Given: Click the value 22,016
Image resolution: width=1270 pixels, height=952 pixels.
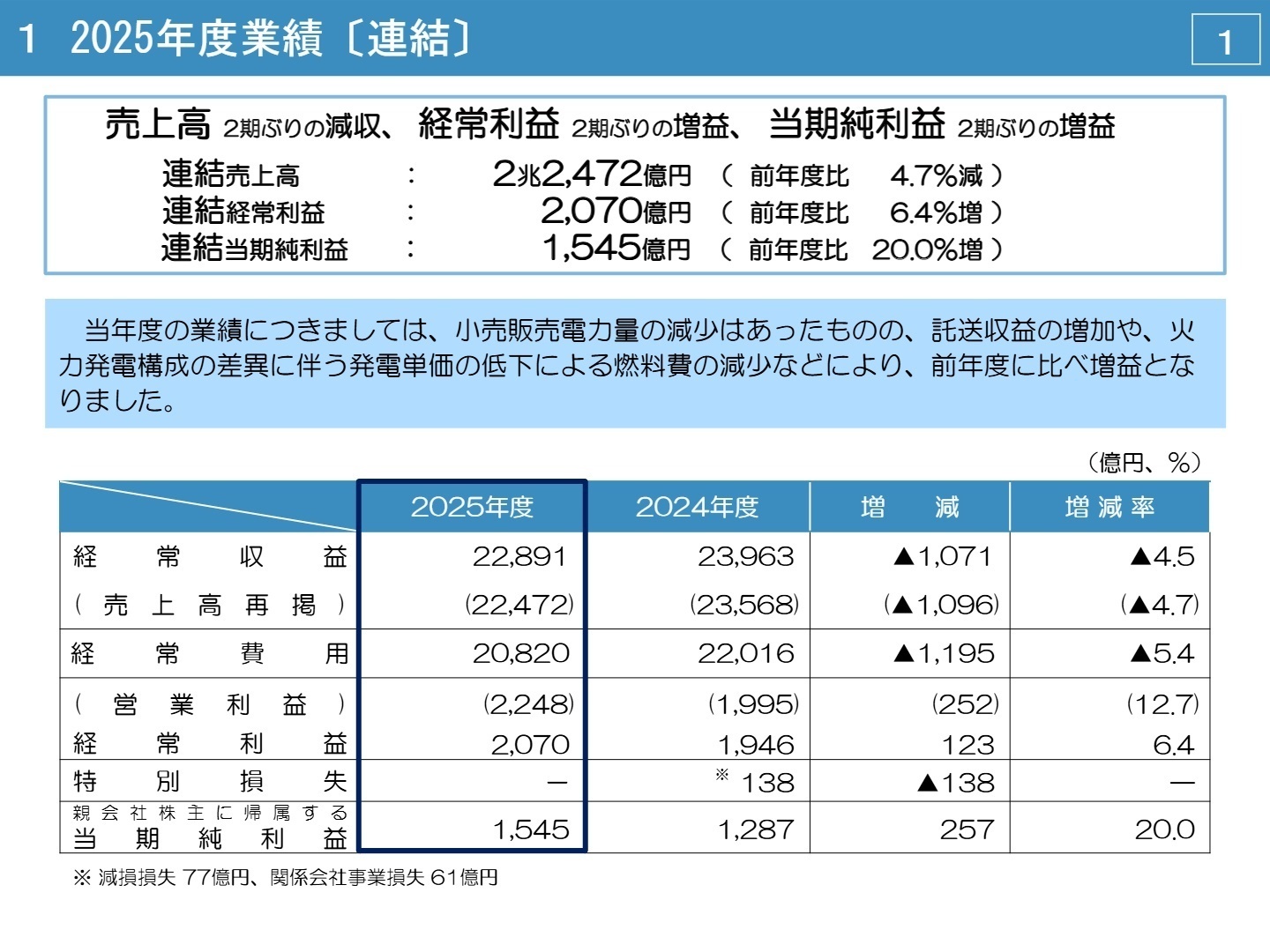Looking at the screenshot, I should [x=746, y=653].
